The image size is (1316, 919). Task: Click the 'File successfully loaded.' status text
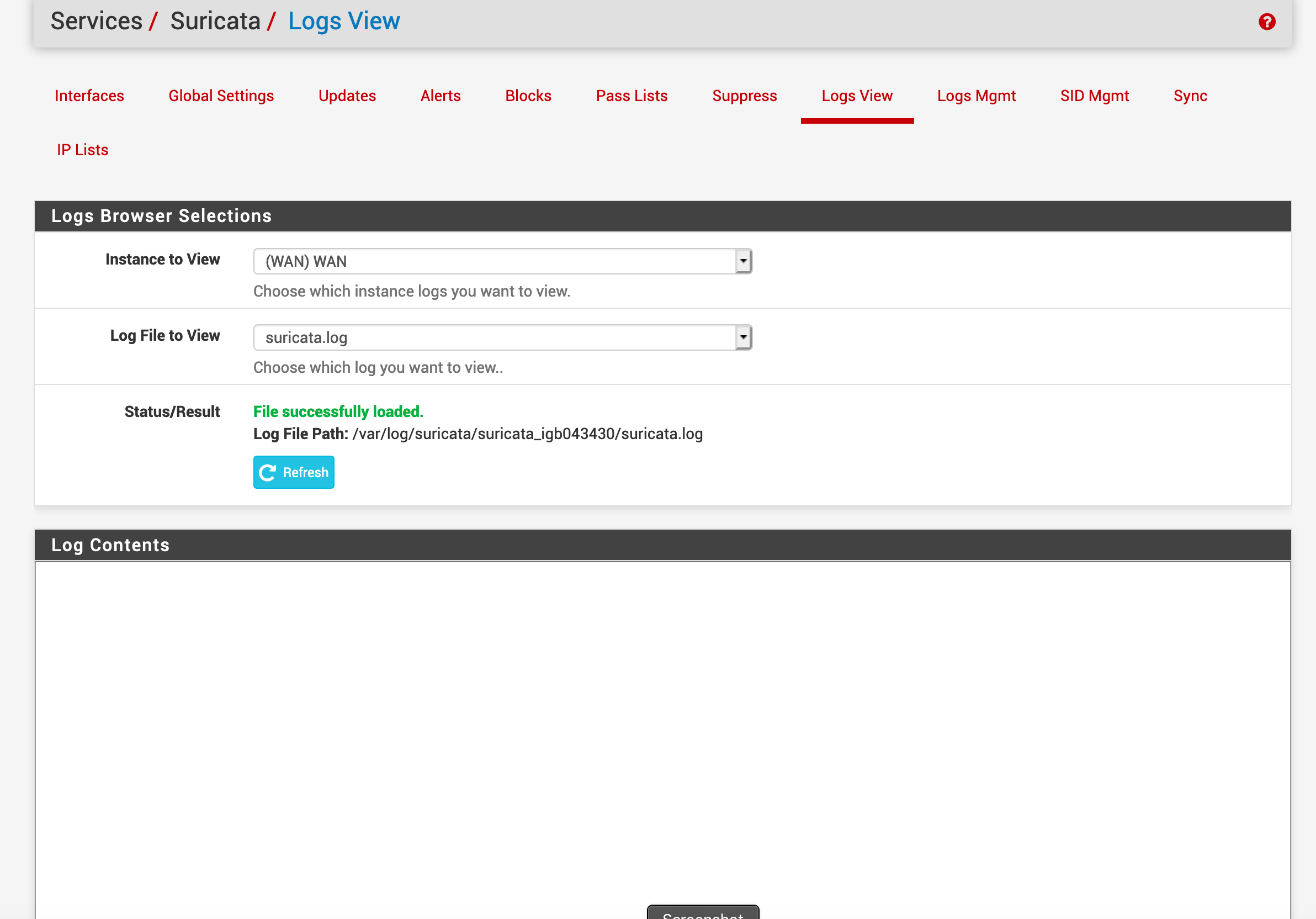click(x=338, y=411)
